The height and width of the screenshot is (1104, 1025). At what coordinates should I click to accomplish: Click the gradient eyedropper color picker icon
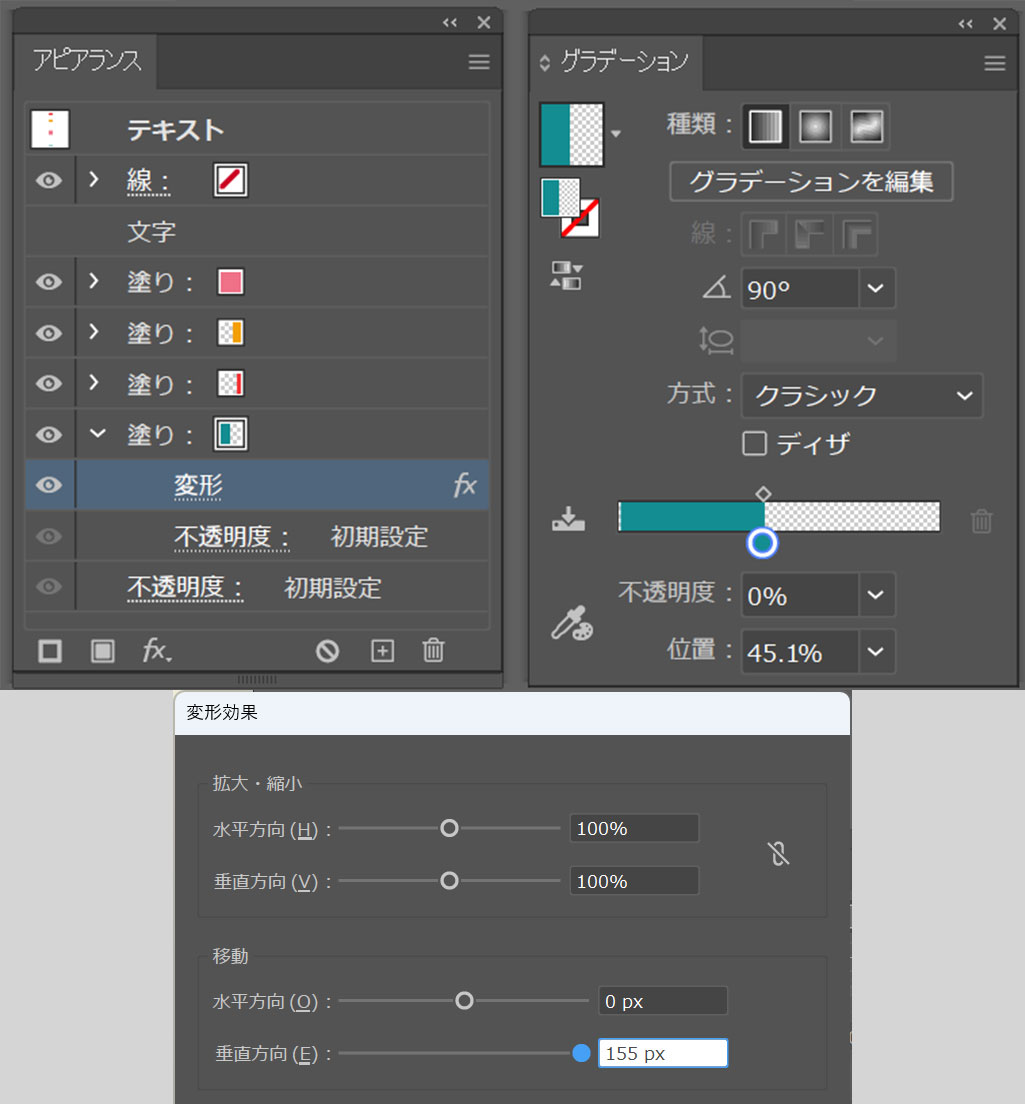pyautogui.click(x=571, y=624)
